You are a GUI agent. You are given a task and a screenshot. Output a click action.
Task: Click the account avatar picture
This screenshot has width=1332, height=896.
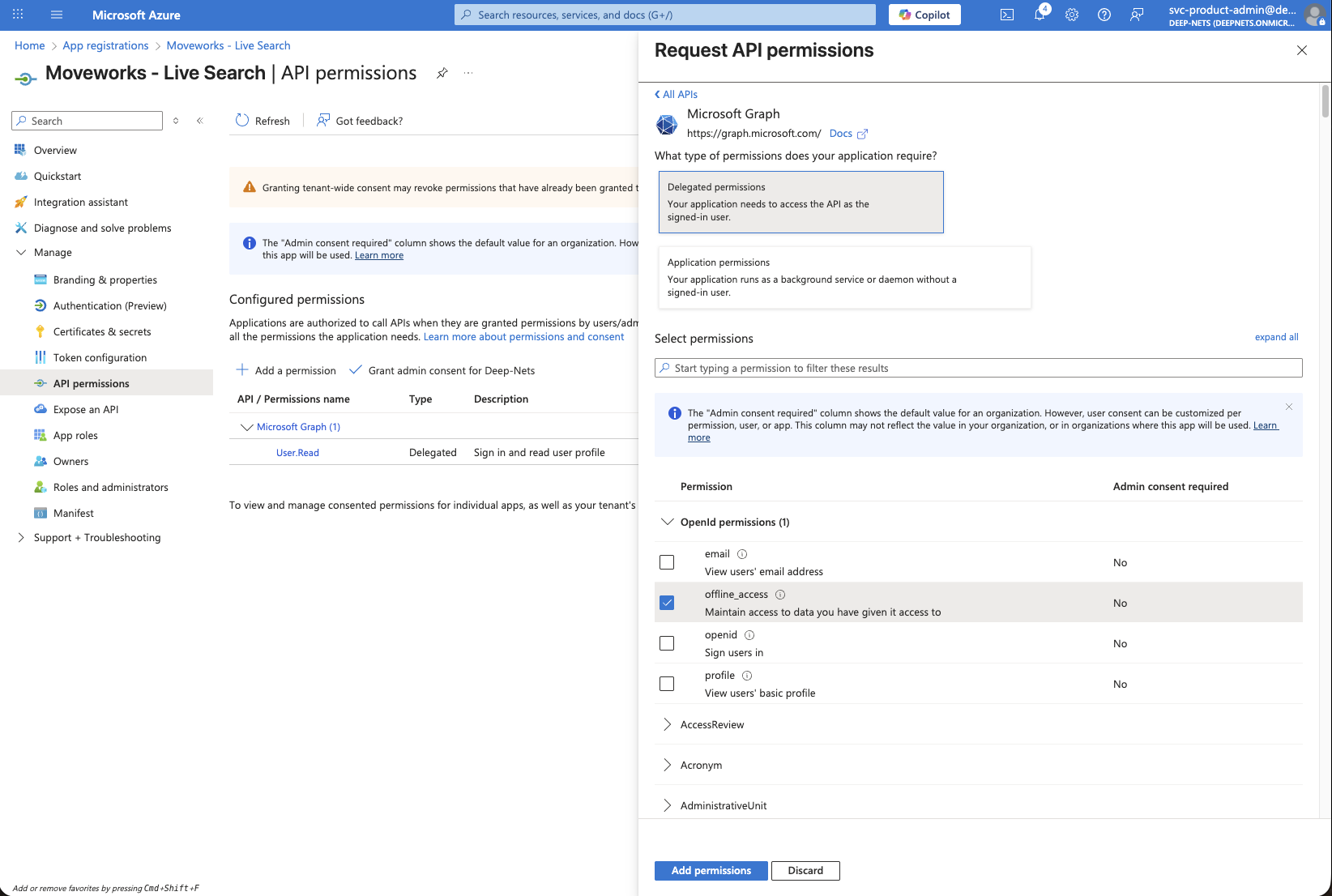pos(1315,15)
